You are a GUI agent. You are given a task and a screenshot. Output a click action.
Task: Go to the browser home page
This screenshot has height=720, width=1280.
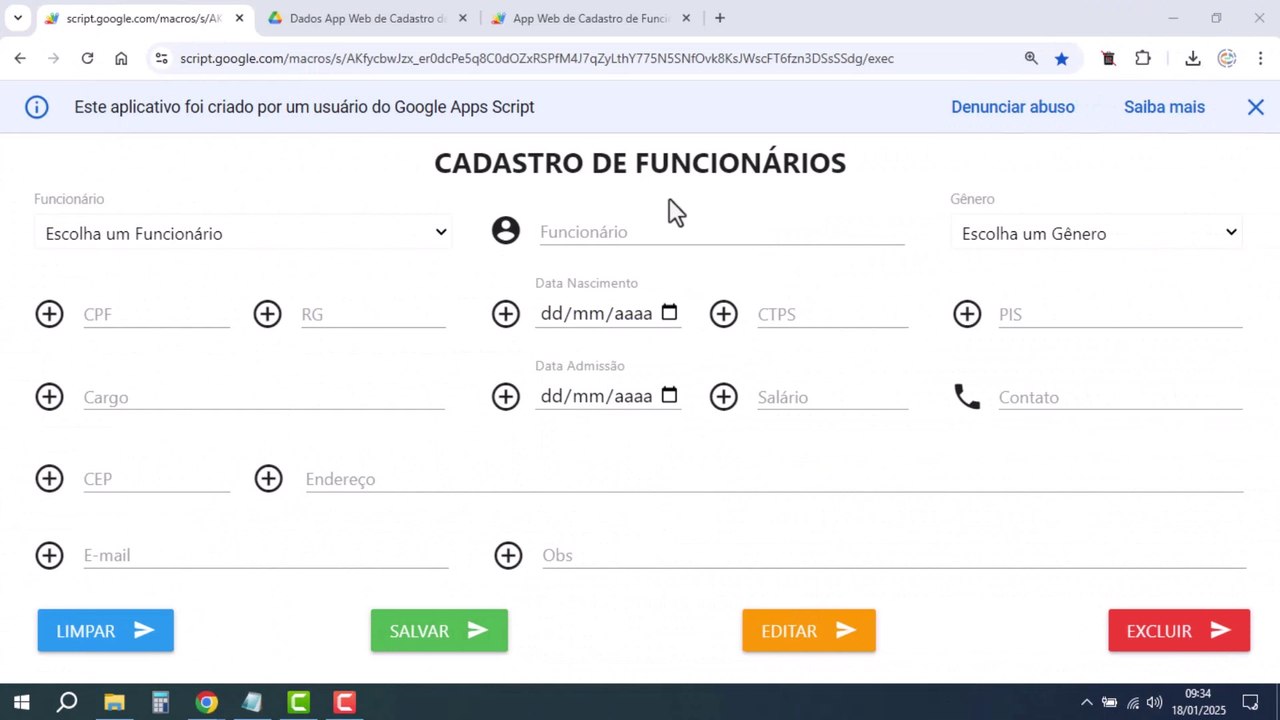(x=121, y=59)
